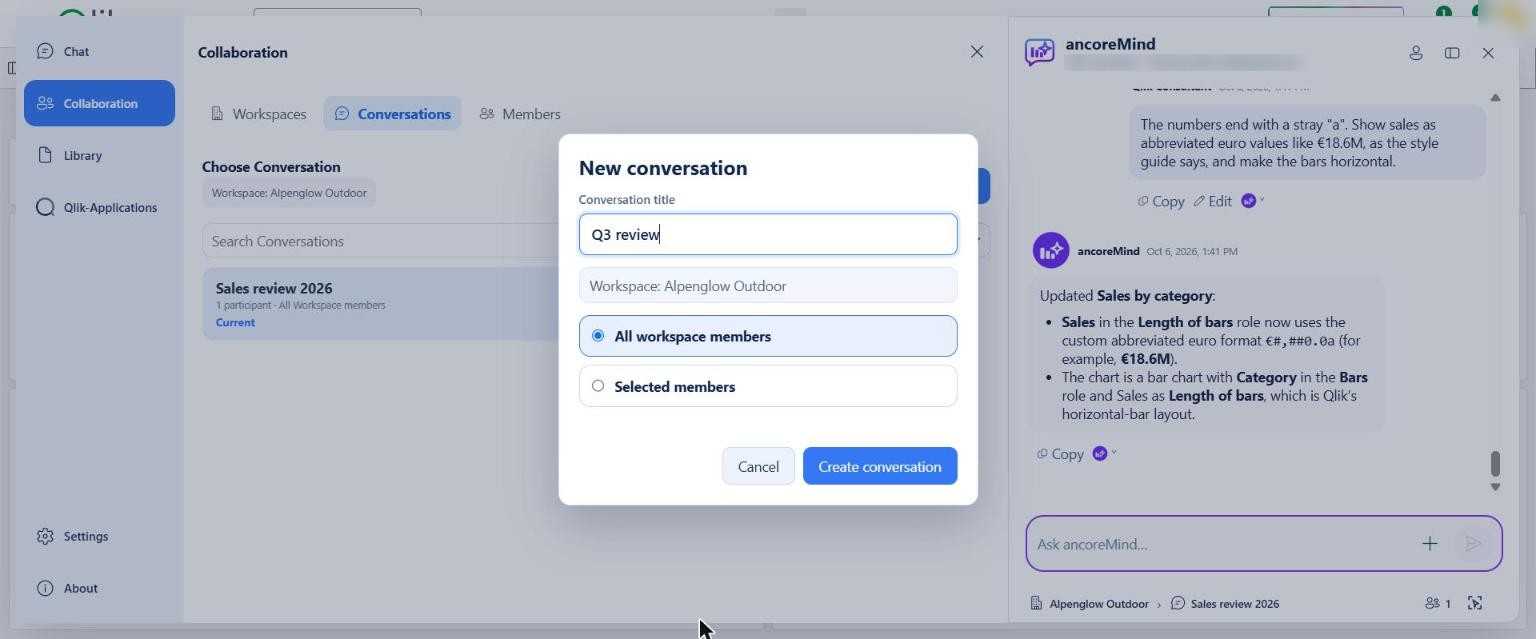The image size is (1536, 639).
Task: Switch to the Workspaces tab
Action: [259, 114]
